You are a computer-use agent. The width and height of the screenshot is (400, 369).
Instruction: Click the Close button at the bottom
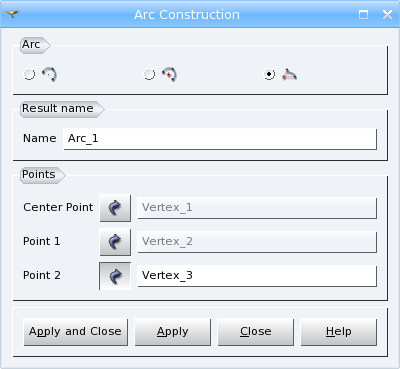[256, 332]
